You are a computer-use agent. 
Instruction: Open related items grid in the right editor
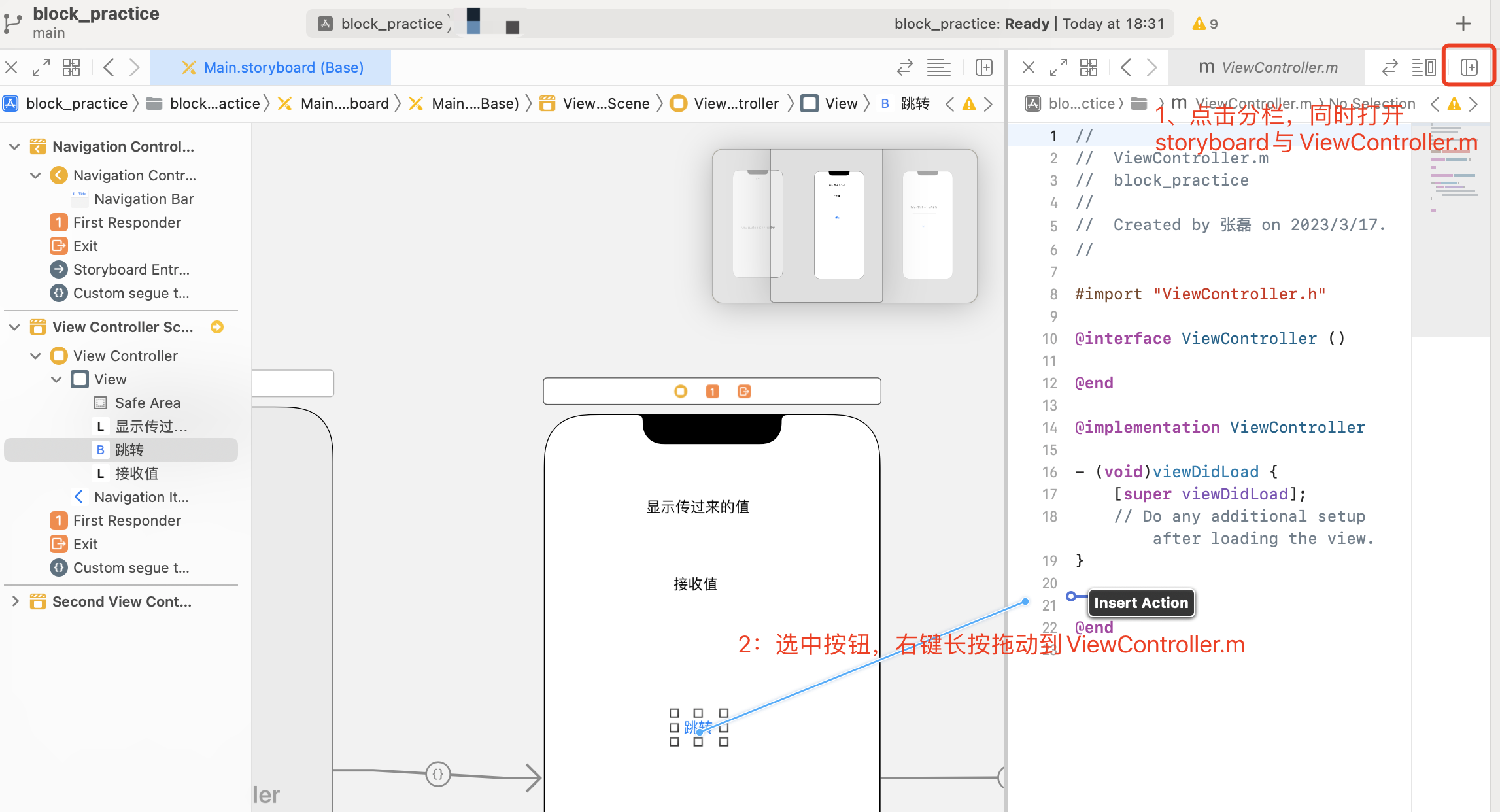tap(1089, 67)
